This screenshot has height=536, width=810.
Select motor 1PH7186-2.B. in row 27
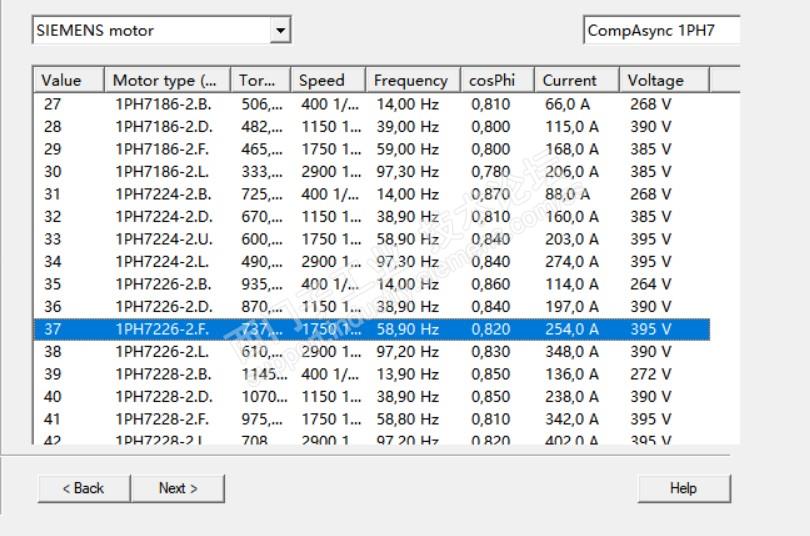coord(372,104)
